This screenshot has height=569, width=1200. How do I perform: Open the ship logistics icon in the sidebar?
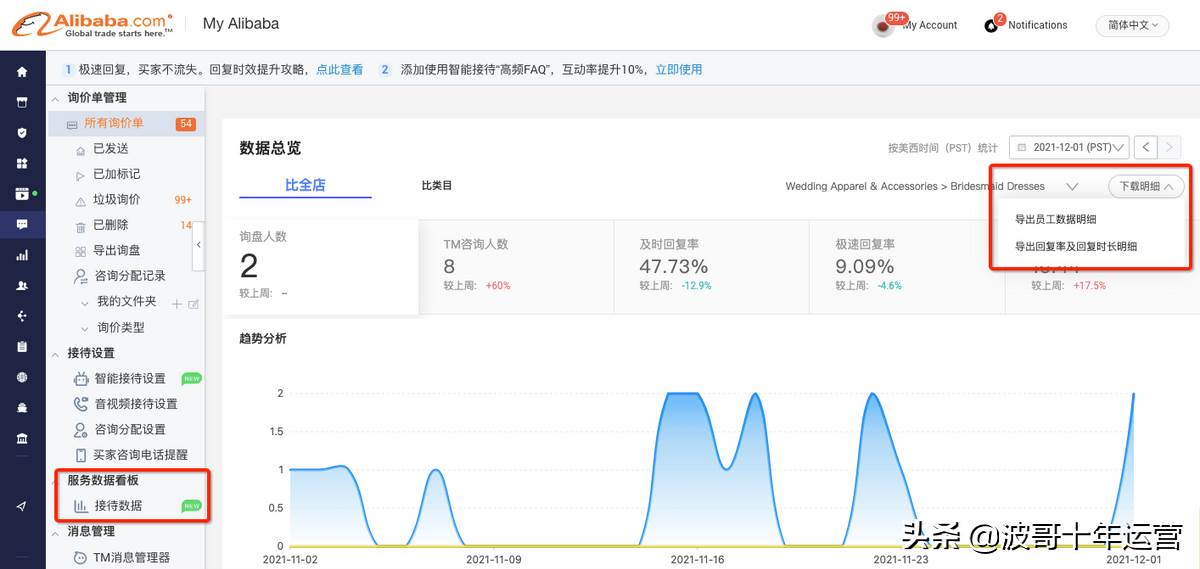tap(22, 408)
